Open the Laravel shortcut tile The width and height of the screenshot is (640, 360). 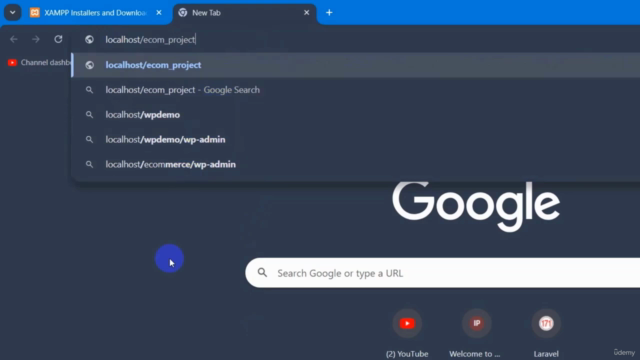(x=546, y=332)
